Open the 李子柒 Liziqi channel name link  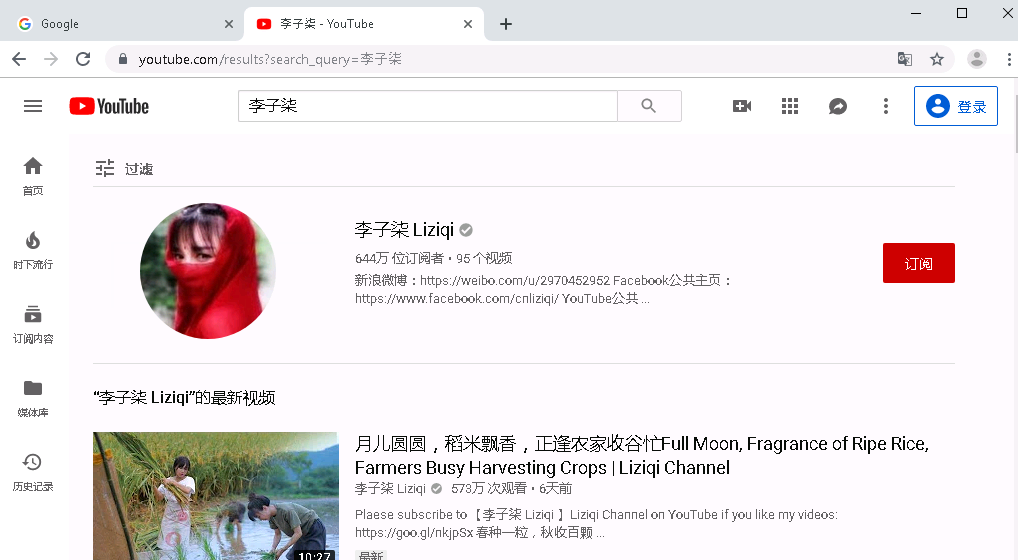pos(404,230)
